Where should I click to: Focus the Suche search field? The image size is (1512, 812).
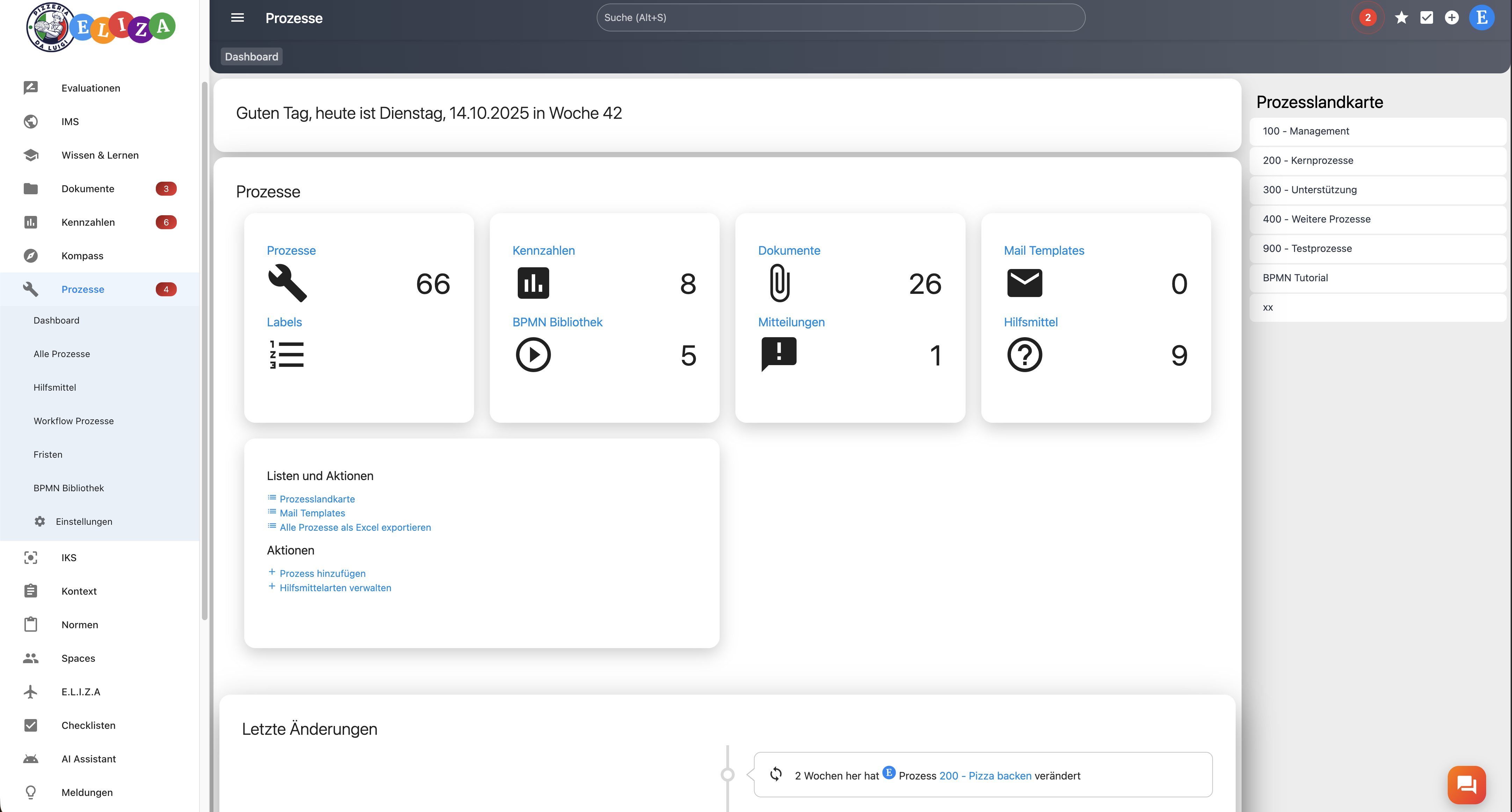841,17
